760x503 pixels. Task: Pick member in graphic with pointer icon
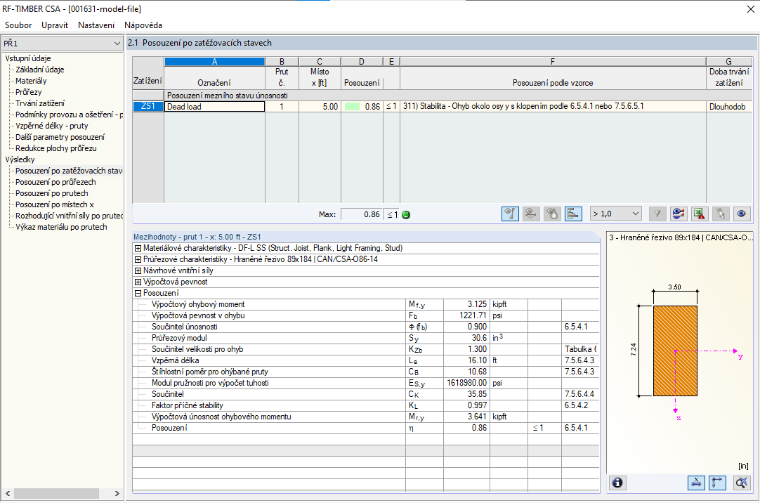tap(721, 214)
